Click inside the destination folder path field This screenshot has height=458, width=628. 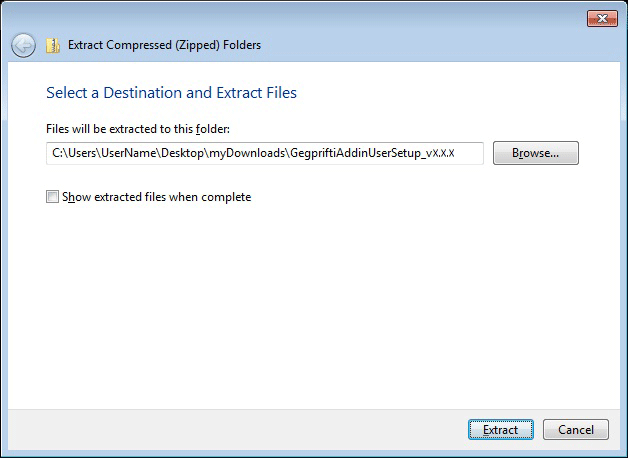pyautogui.click(x=265, y=153)
